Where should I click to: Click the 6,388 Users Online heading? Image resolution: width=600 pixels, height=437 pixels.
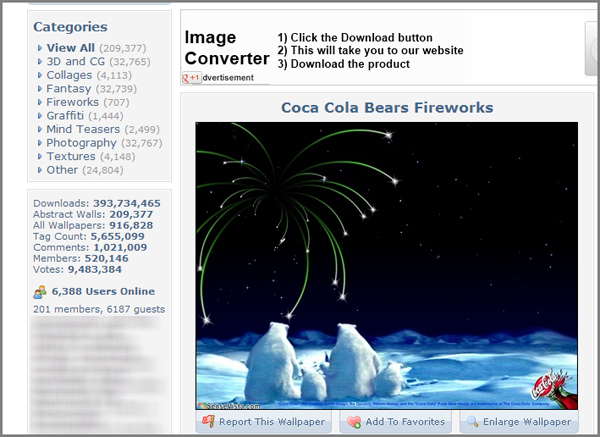click(103, 291)
